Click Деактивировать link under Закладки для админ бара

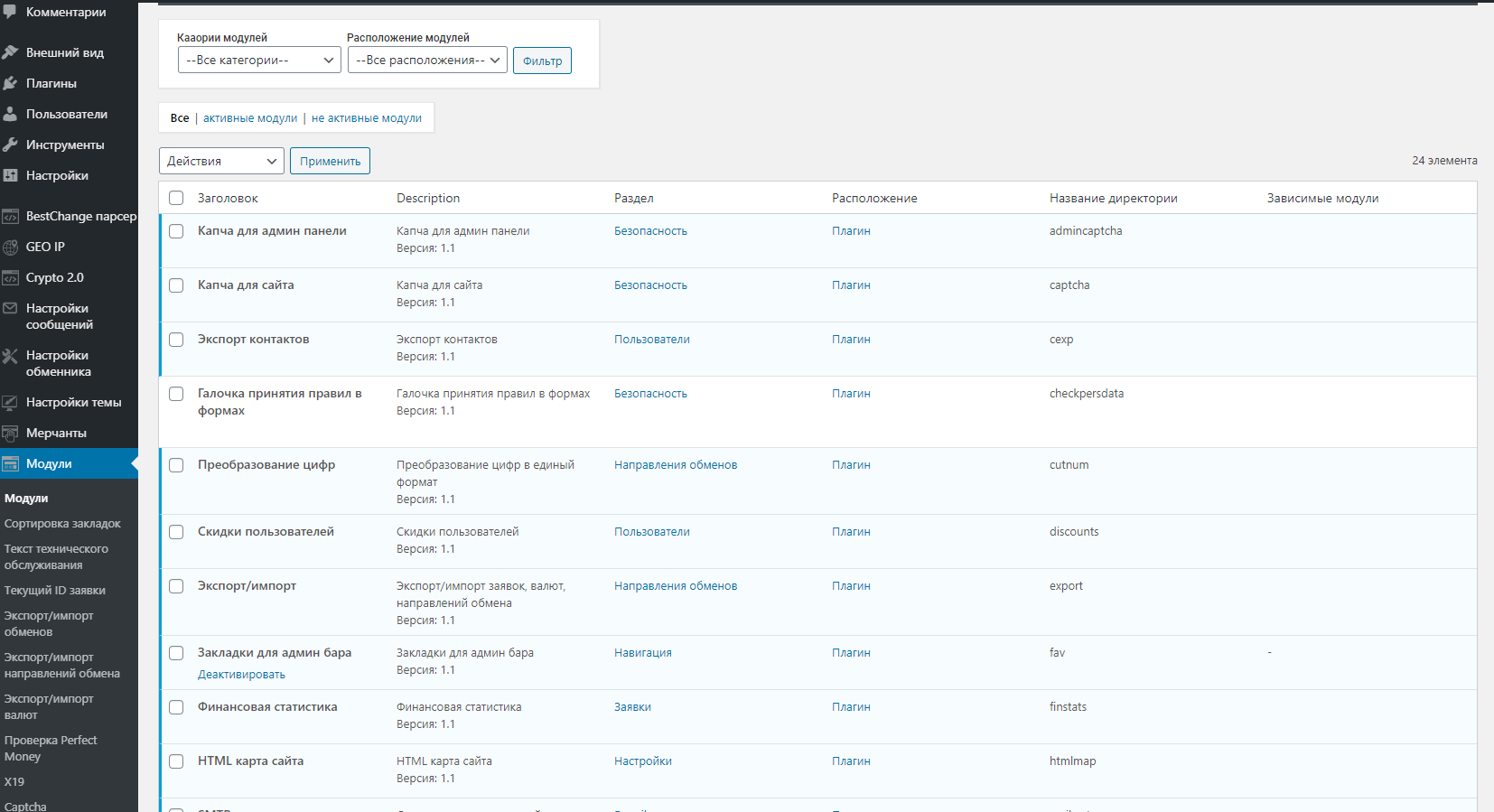click(x=241, y=675)
